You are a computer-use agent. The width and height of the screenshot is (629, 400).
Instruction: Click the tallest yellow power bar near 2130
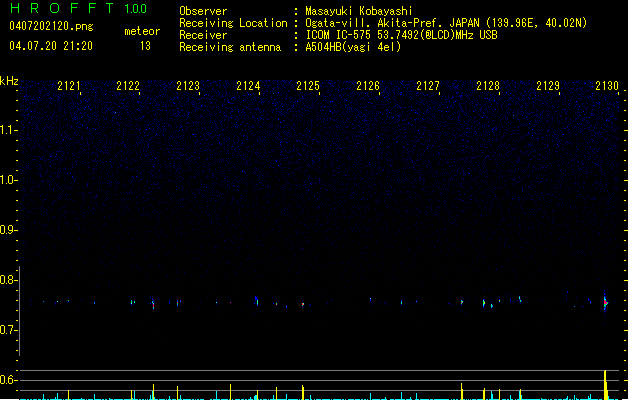[605, 385]
